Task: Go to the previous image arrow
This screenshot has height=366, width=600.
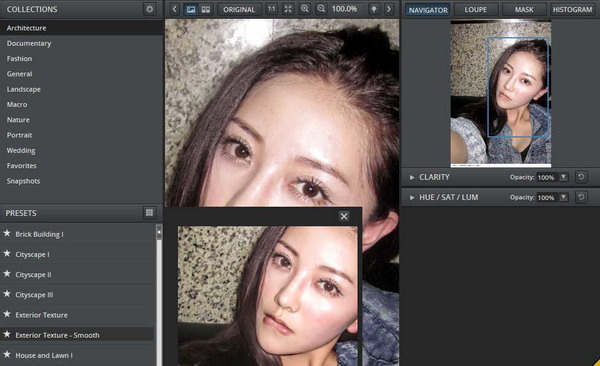Action: point(174,9)
